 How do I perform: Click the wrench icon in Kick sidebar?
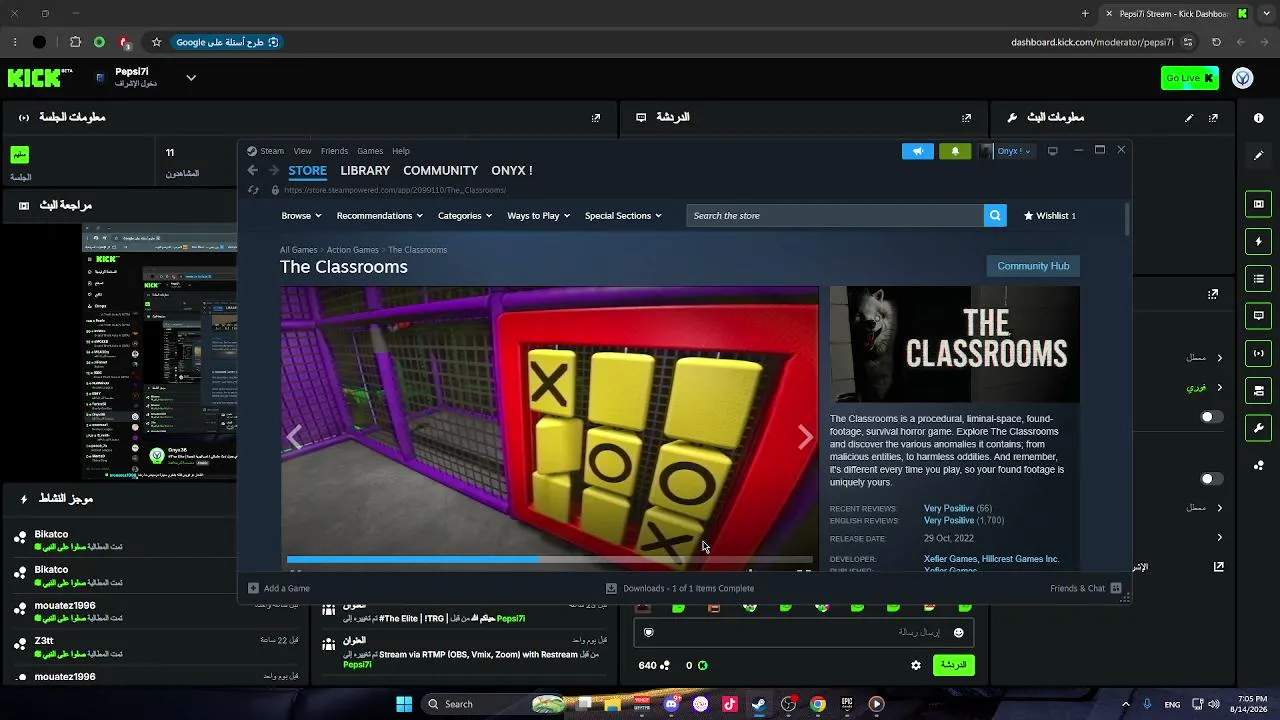pyautogui.click(x=1258, y=428)
